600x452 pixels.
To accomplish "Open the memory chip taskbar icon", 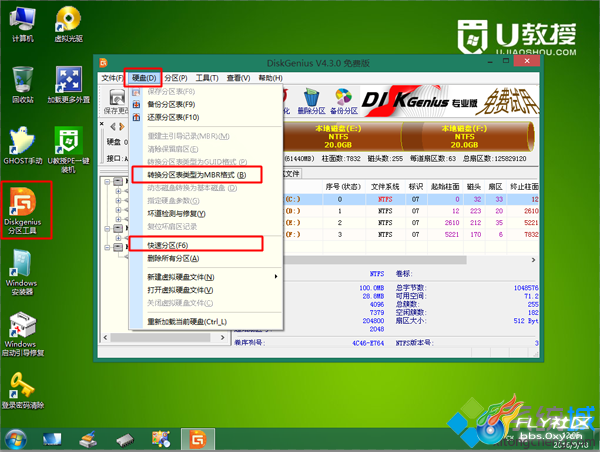I will (125, 440).
